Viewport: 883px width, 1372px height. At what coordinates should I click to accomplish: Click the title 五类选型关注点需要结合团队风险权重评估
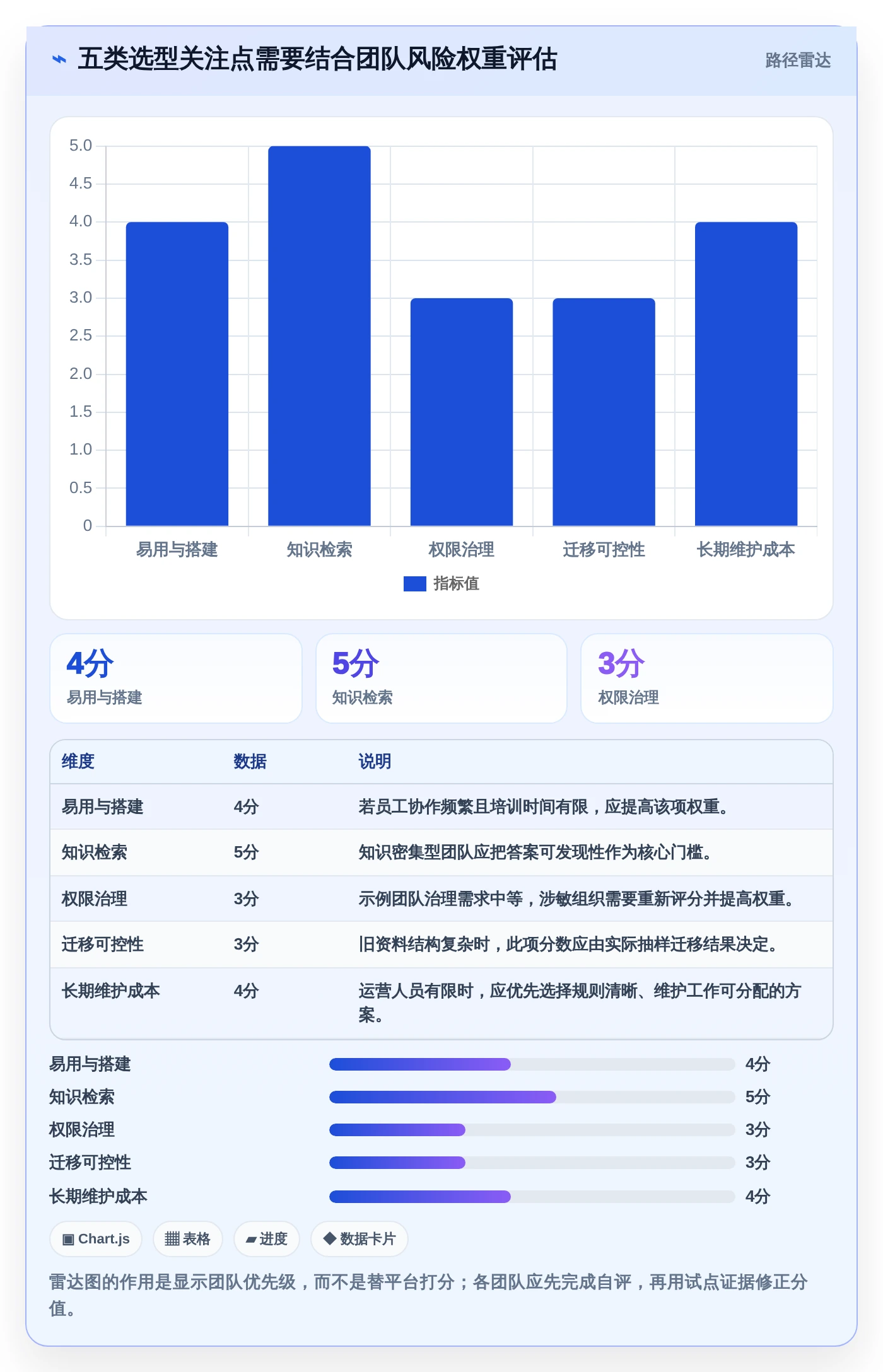[x=317, y=59]
